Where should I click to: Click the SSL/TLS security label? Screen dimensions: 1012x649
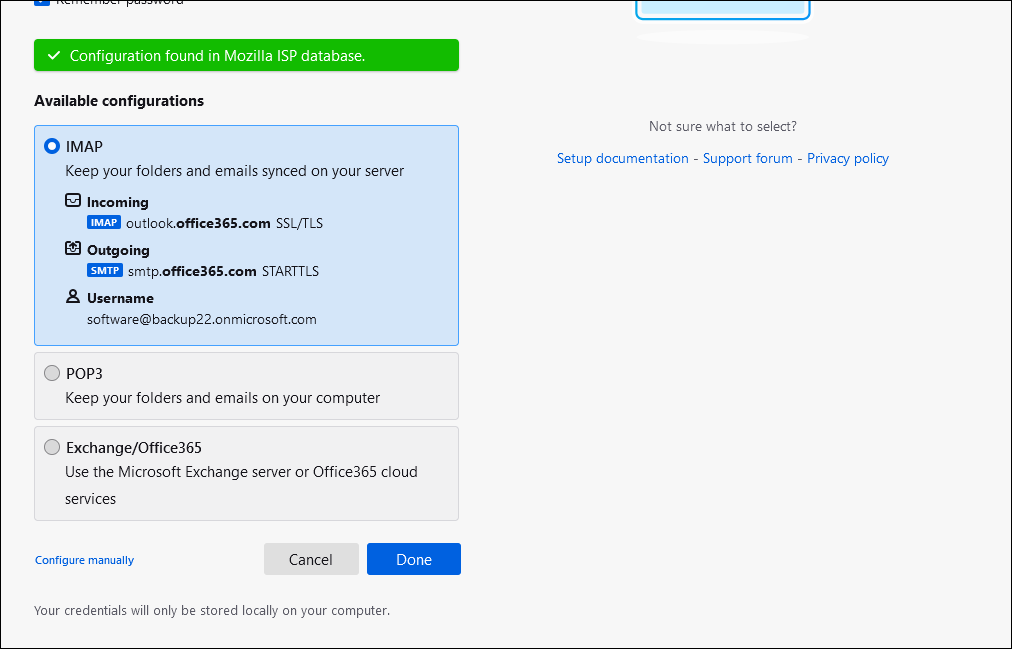point(299,223)
